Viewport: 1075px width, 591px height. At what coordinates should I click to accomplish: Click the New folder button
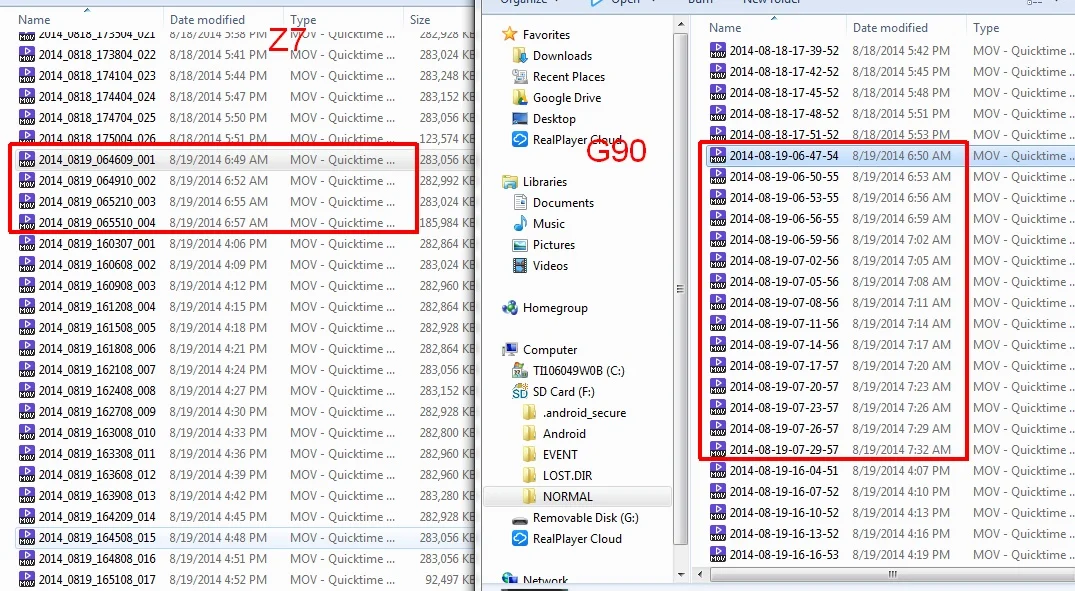(774, 2)
